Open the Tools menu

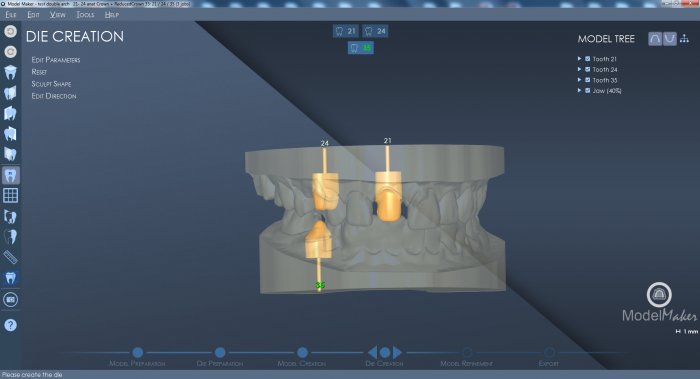[85, 15]
